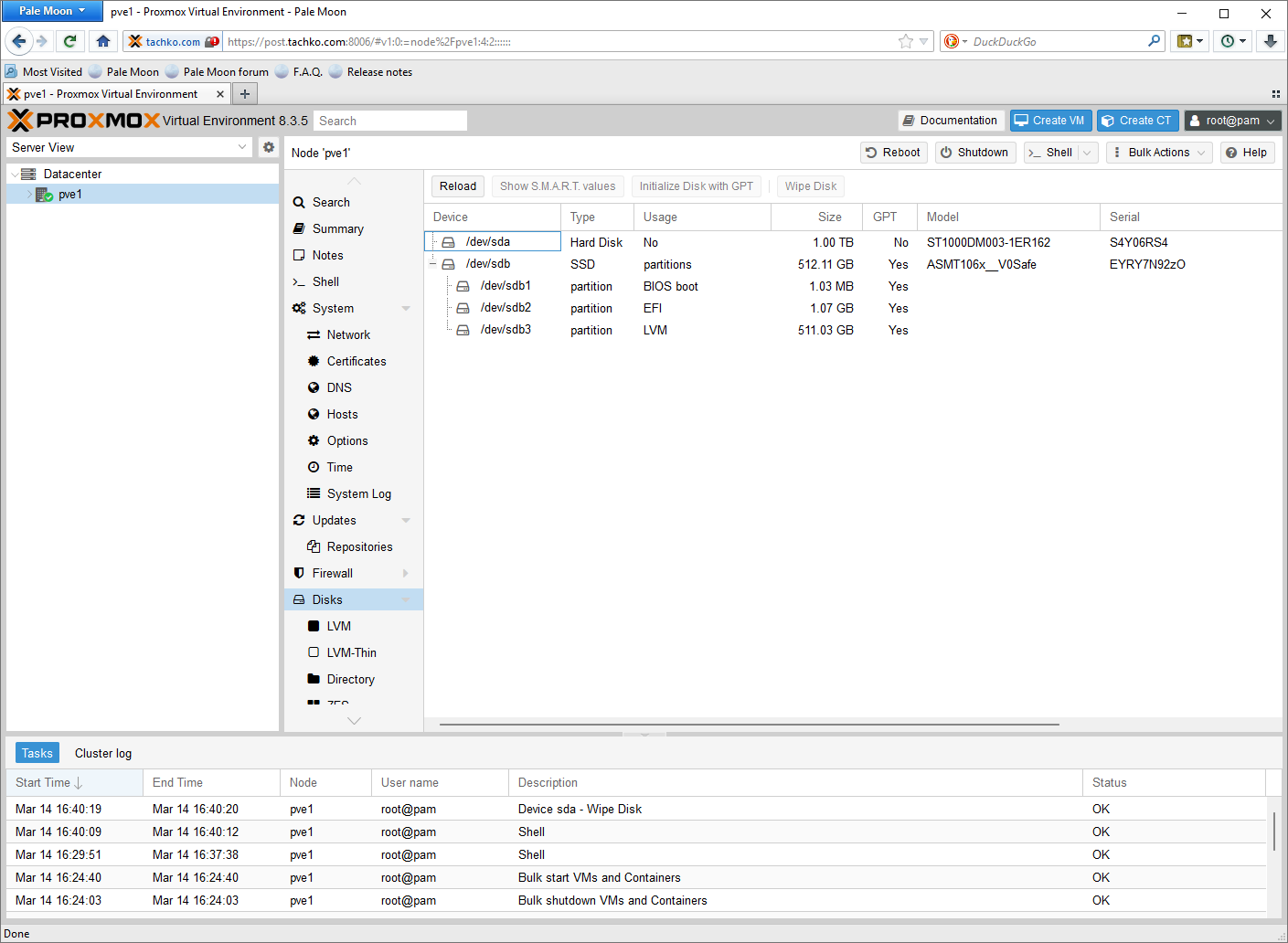
Task: Open tree settings gear next to Server View
Action: (269, 147)
